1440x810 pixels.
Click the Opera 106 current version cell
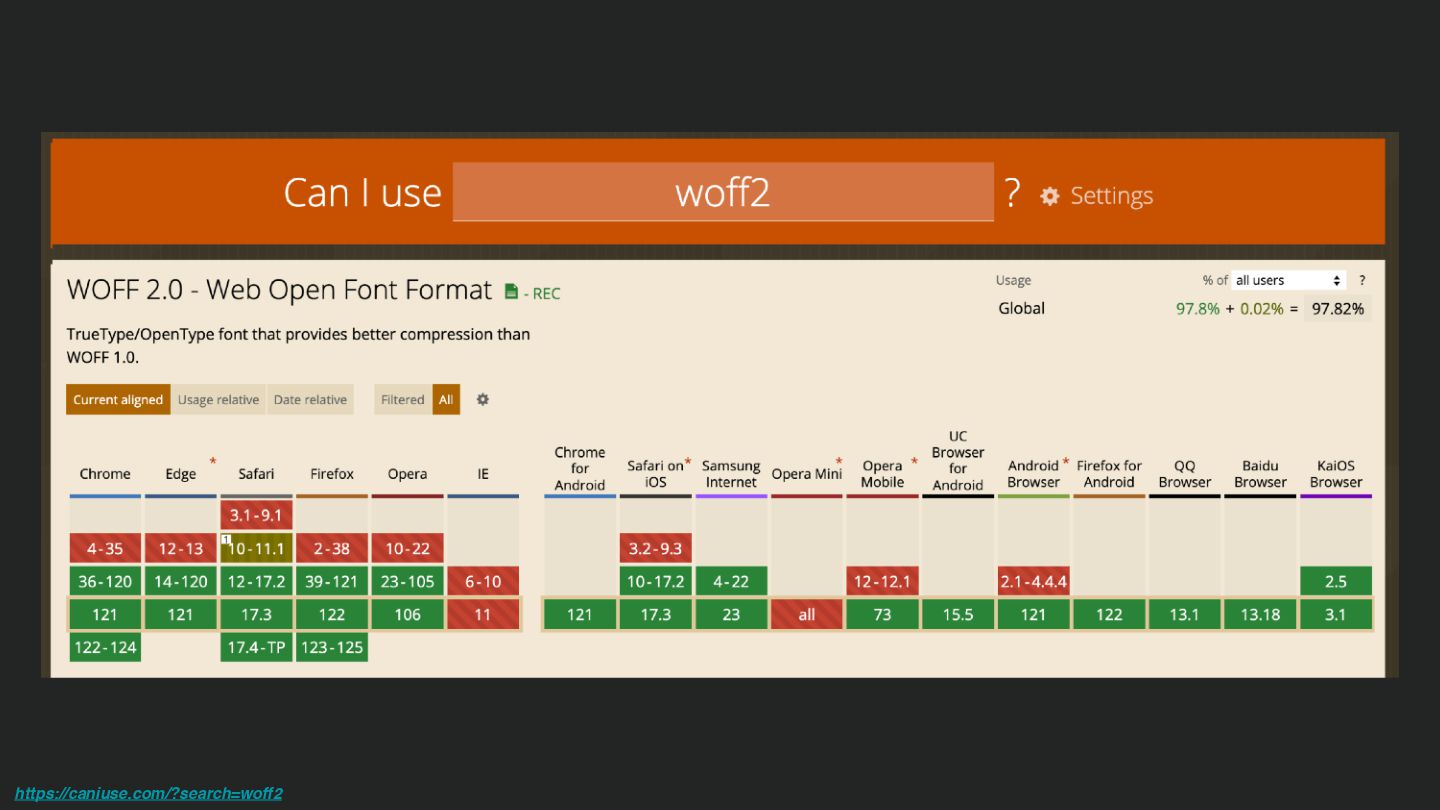pyautogui.click(x=407, y=614)
